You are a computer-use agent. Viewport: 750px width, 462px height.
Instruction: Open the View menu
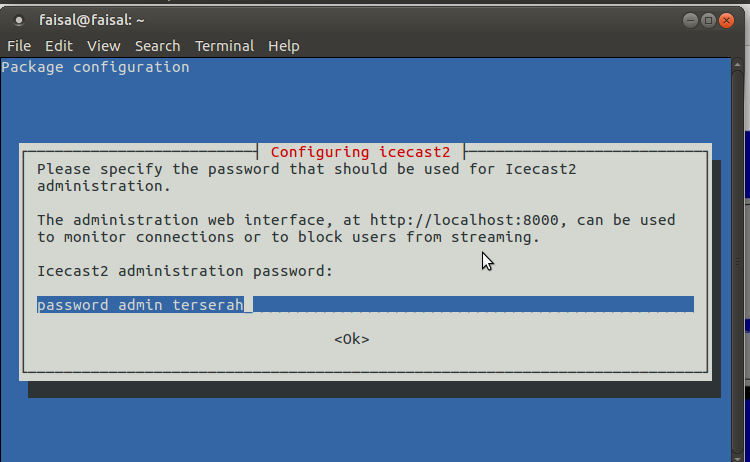tap(103, 46)
